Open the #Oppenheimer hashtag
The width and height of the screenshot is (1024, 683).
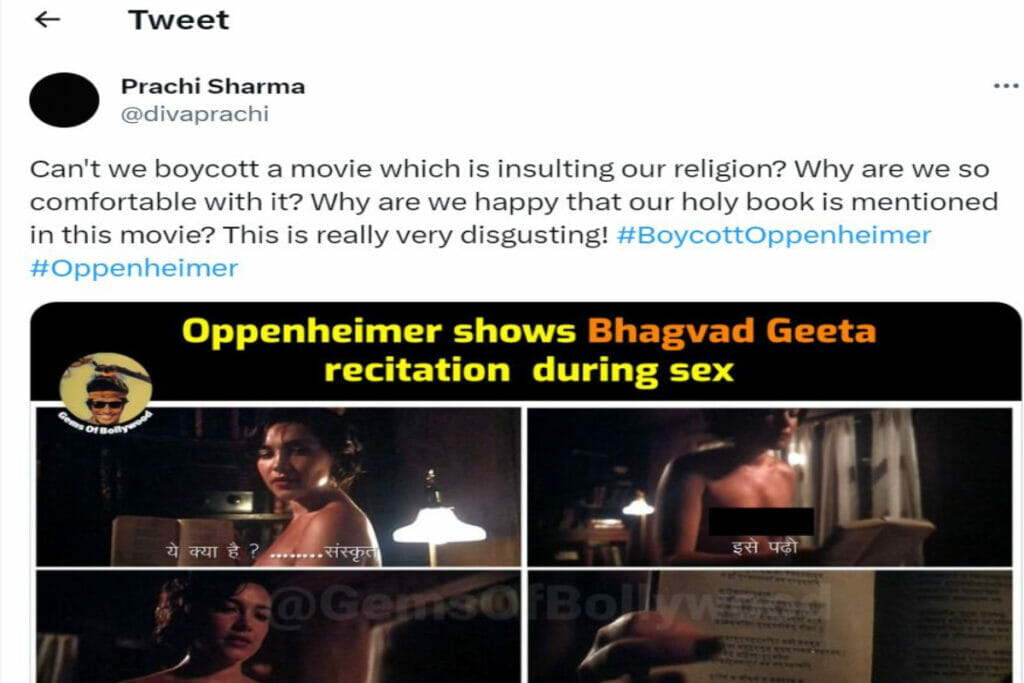point(134,268)
